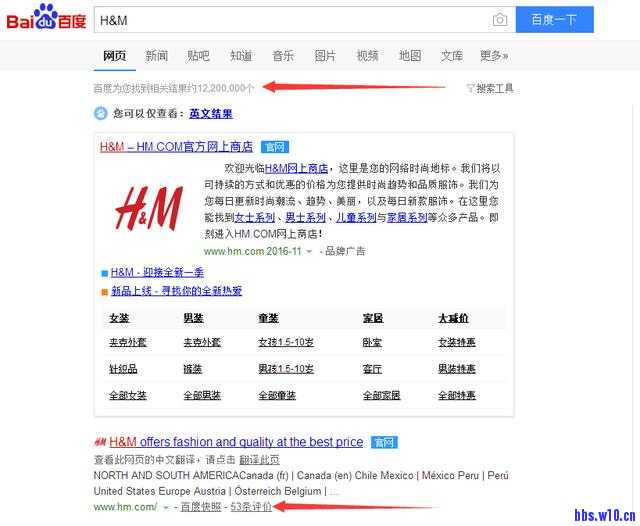Click 家居 column header
The width and height of the screenshot is (640, 526).
point(373,318)
